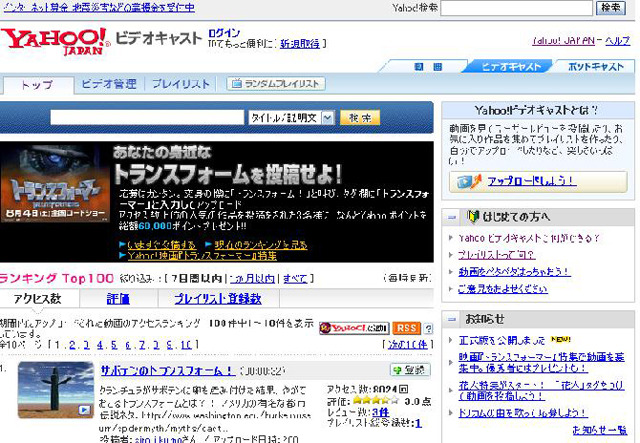Open Yahoo!ビデオキャストで何ができる link
Screen dimensions: 640x443
[x=529, y=238]
